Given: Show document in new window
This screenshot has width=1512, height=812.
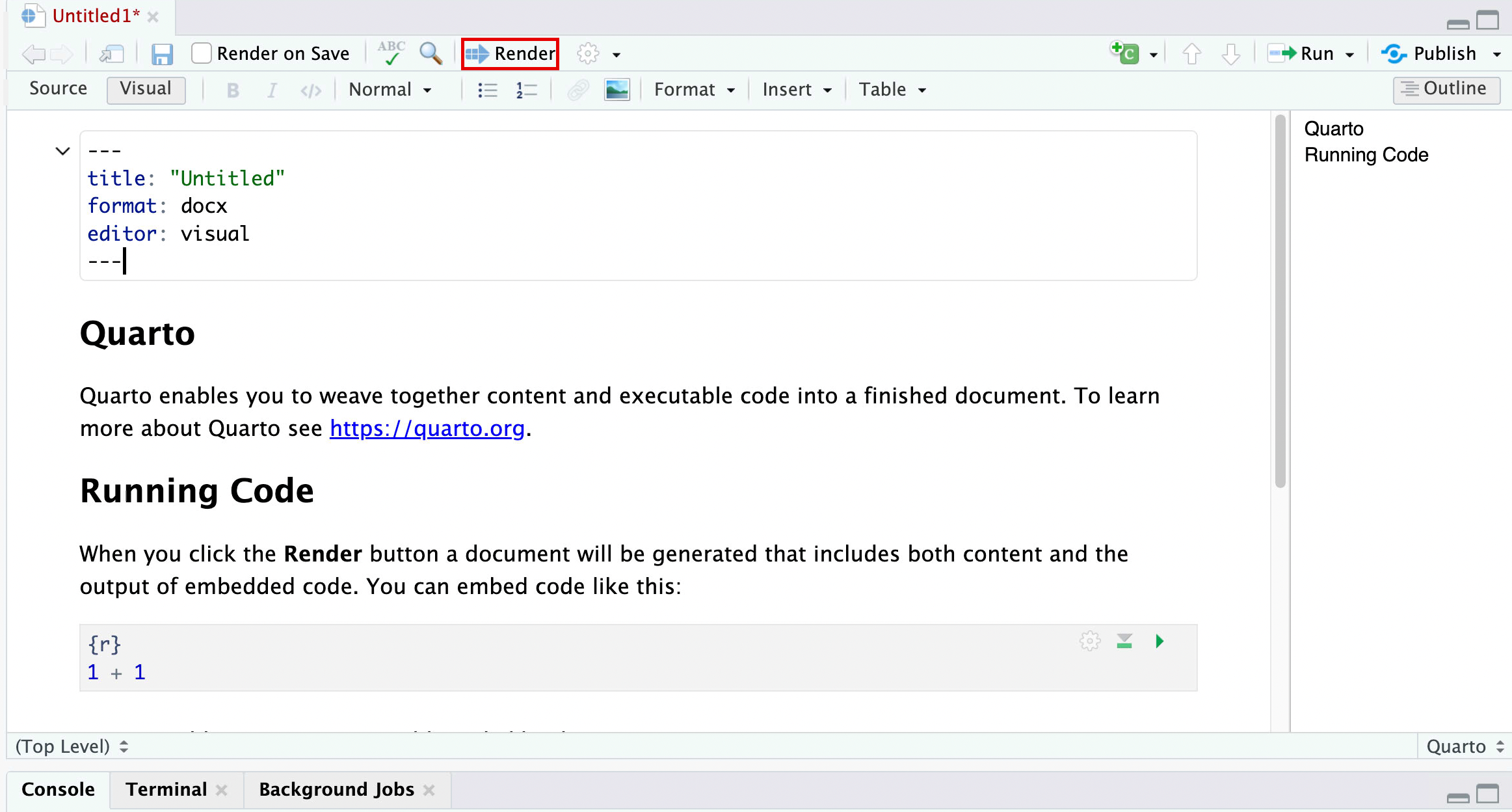Looking at the screenshot, I should [112, 54].
